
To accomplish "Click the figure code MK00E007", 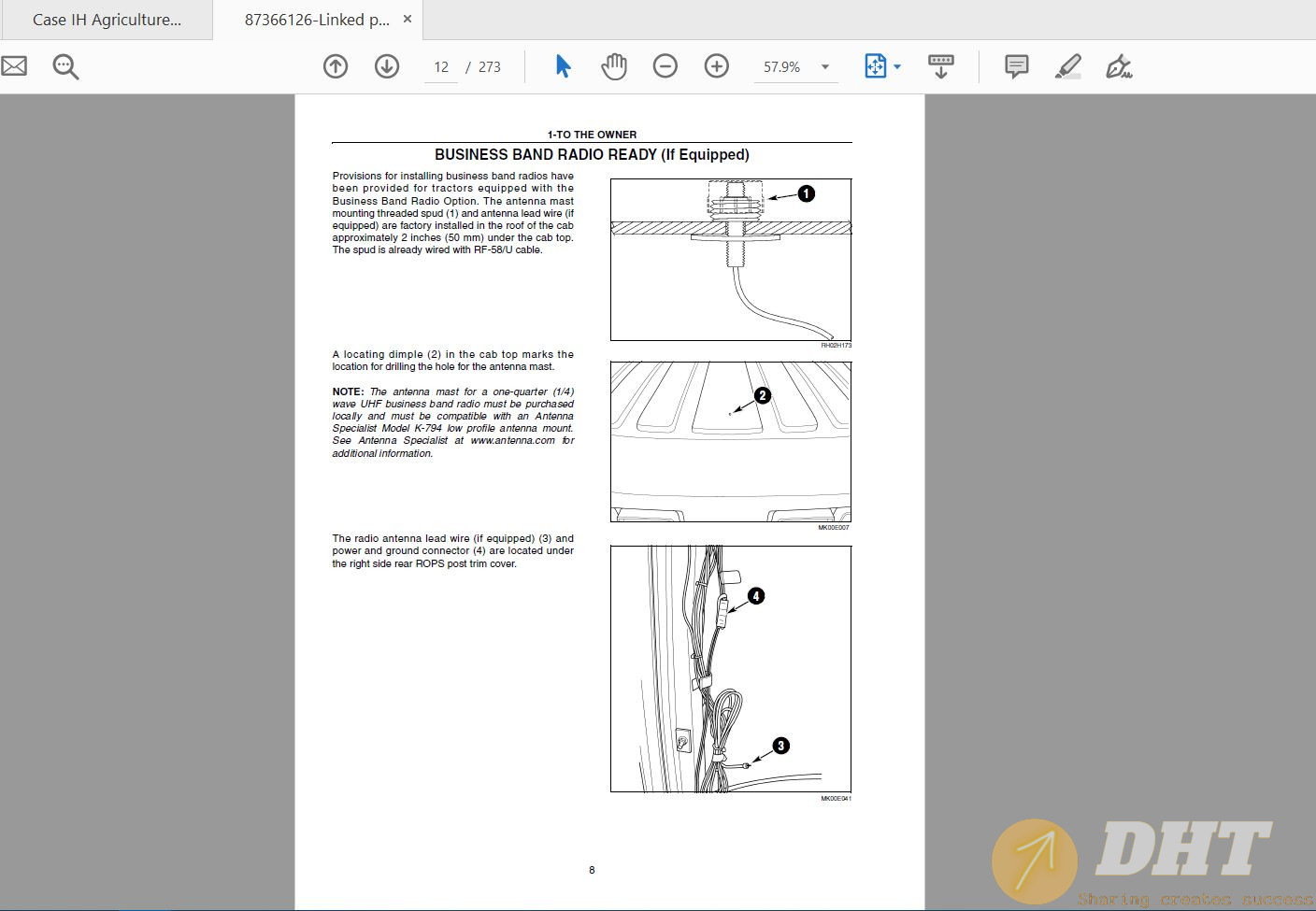I will pyautogui.click(x=834, y=528).
